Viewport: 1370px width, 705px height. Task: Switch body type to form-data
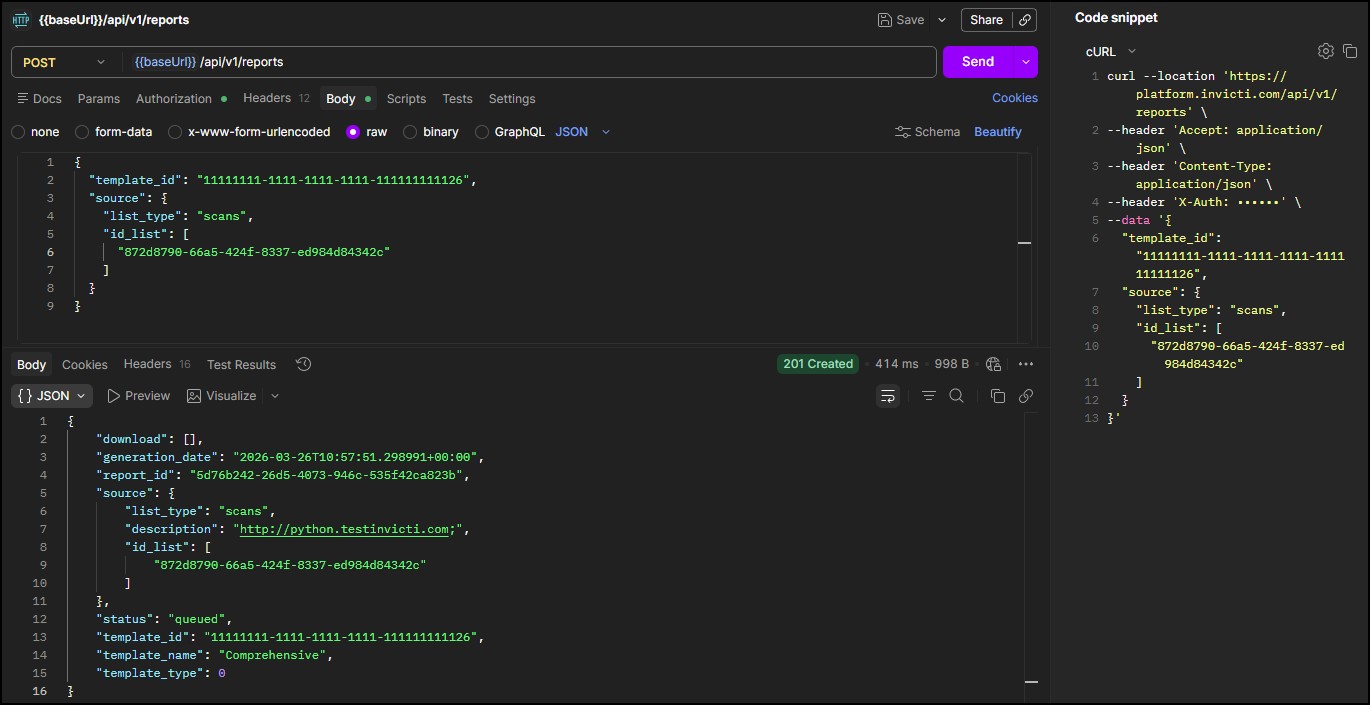tap(105, 131)
